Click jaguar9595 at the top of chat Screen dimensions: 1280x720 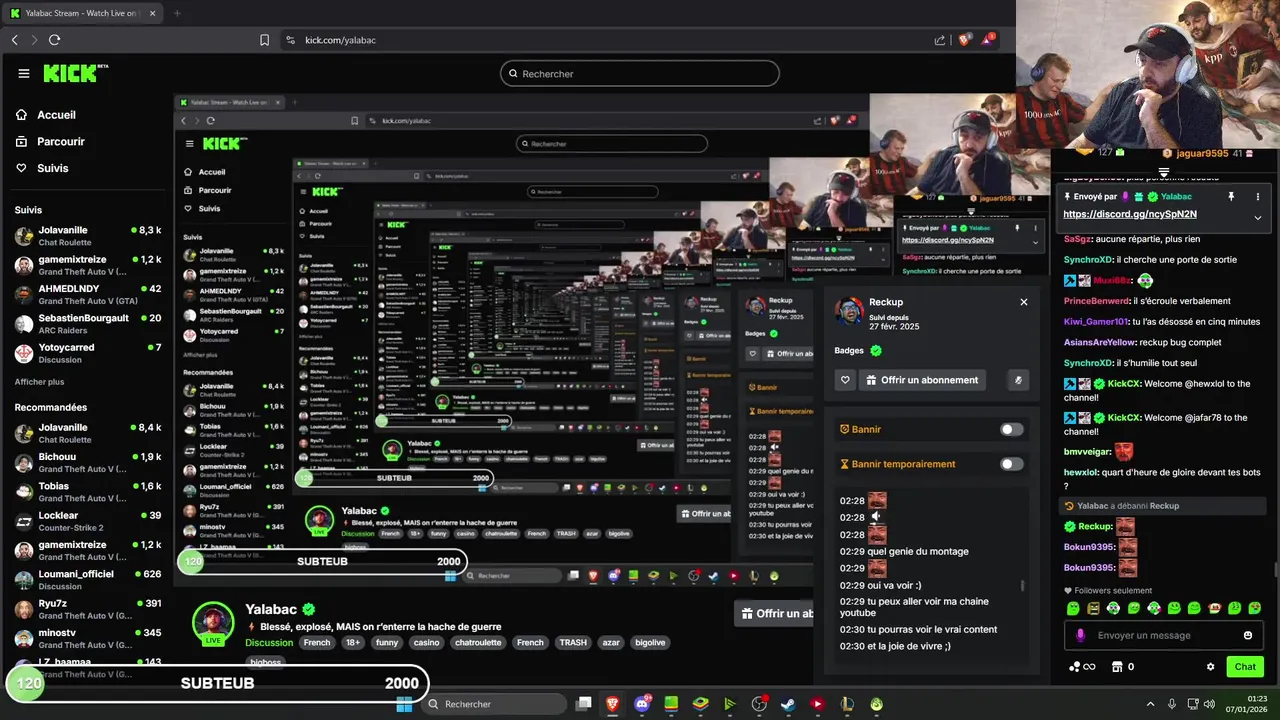coord(1203,153)
